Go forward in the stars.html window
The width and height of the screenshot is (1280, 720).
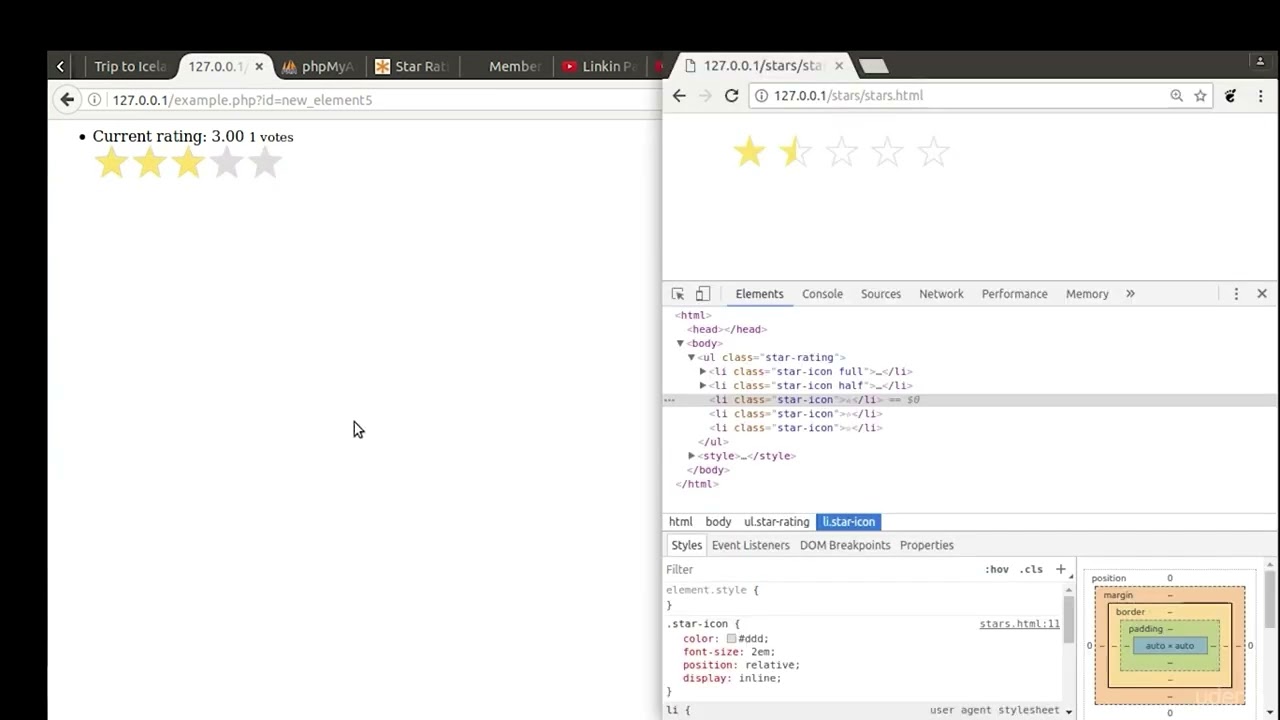pyautogui.click(x=705, y=96)
